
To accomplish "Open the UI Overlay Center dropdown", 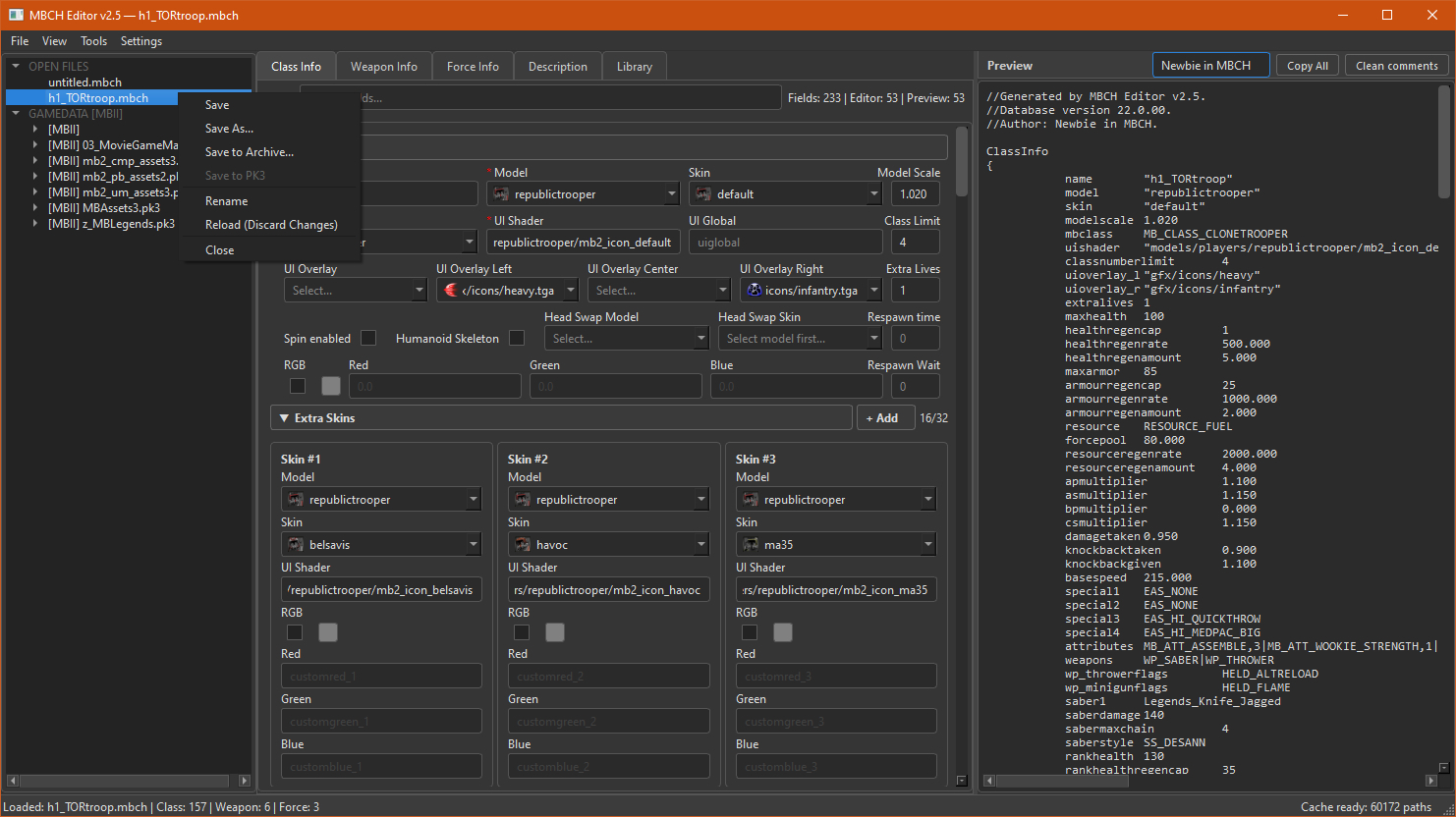I will tap(659, 291).
